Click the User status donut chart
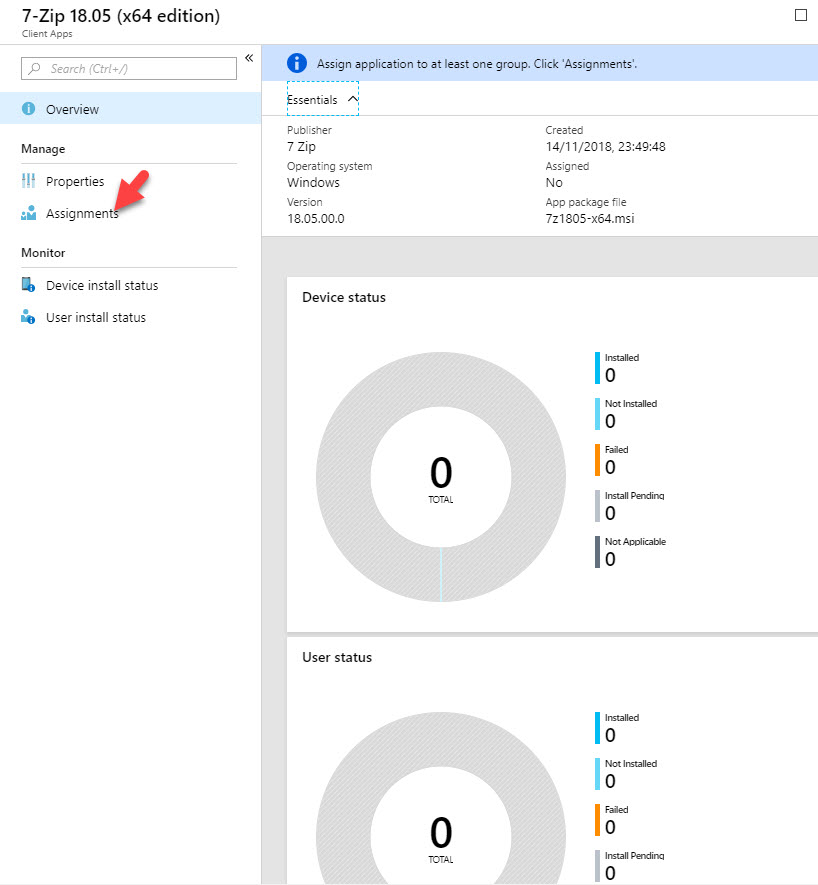Image resolution: width=818 pixels, height=885 pixels. [x=441, y=798]
